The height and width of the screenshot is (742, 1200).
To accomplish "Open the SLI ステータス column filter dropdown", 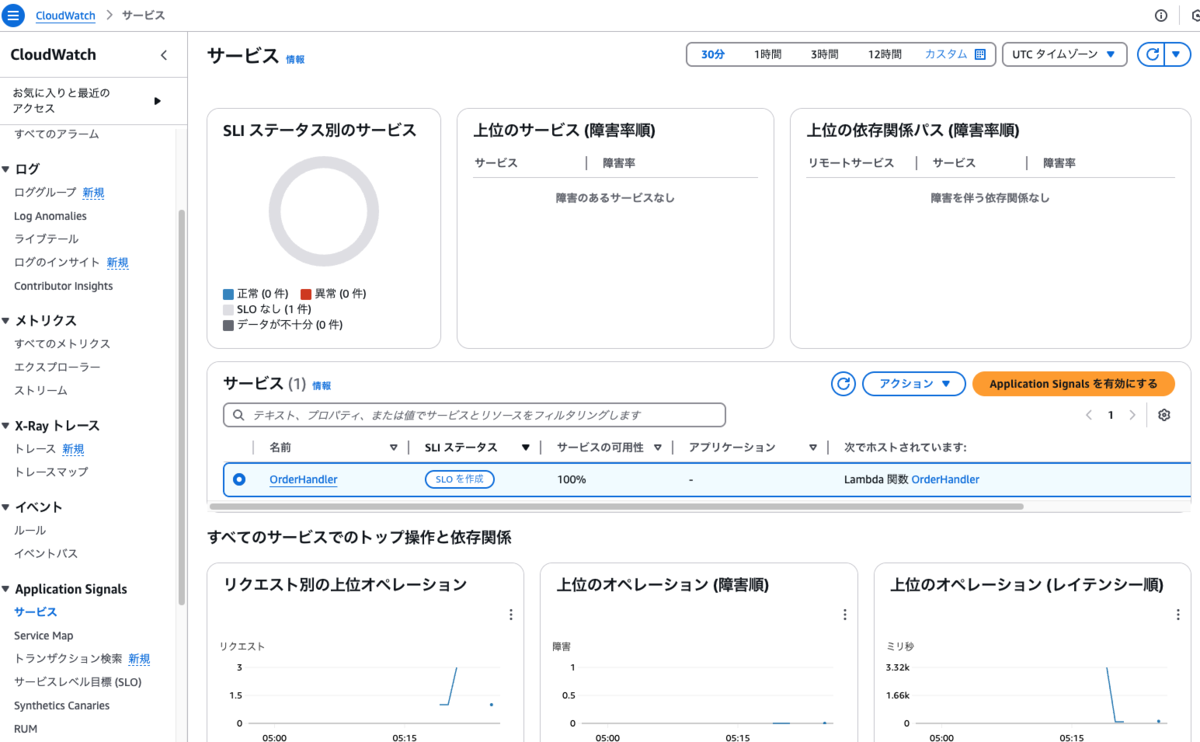I will pos(525,447).
